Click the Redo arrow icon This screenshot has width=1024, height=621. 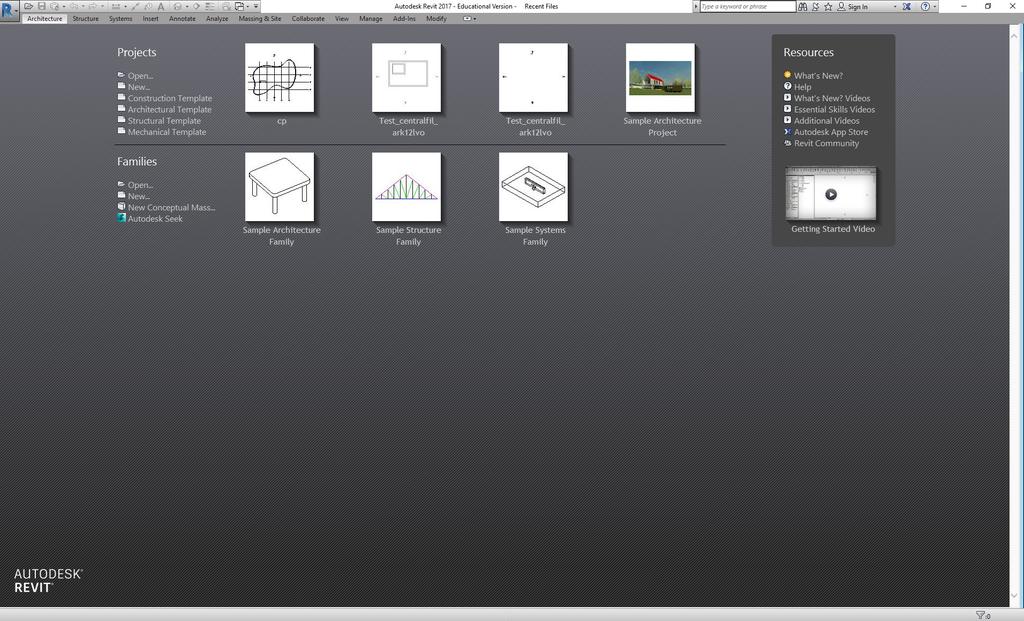92,7
